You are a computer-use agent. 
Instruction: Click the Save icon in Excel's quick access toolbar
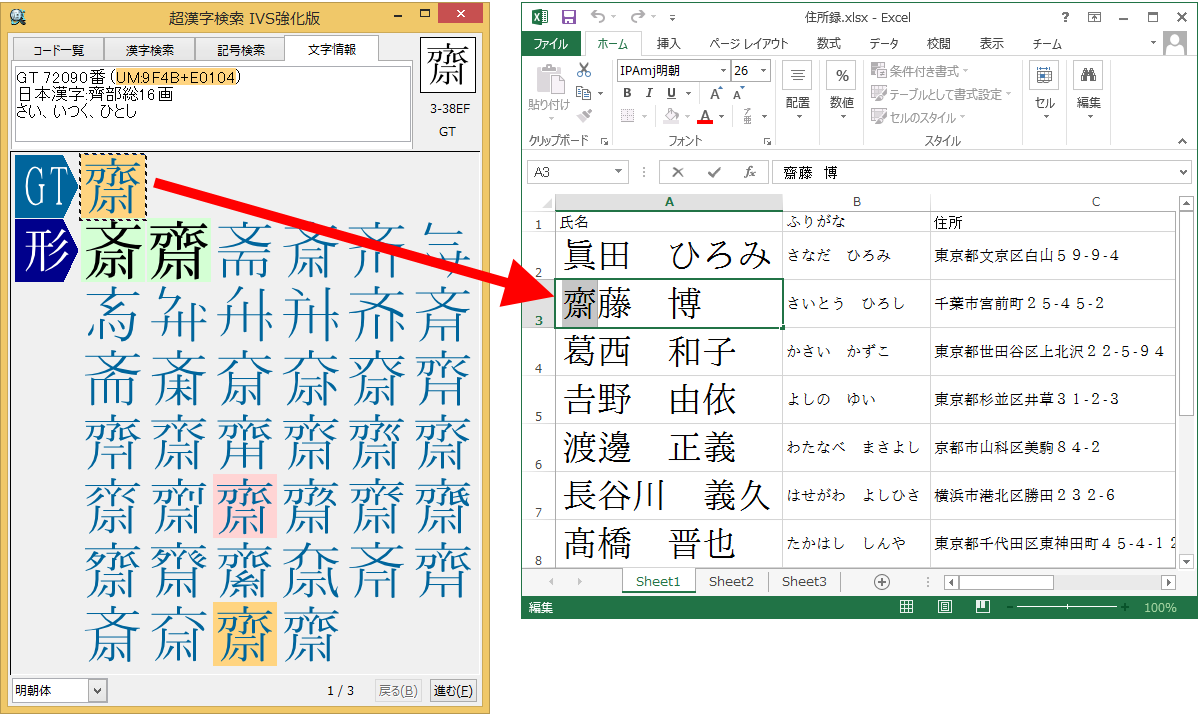(x=569, y=17)
